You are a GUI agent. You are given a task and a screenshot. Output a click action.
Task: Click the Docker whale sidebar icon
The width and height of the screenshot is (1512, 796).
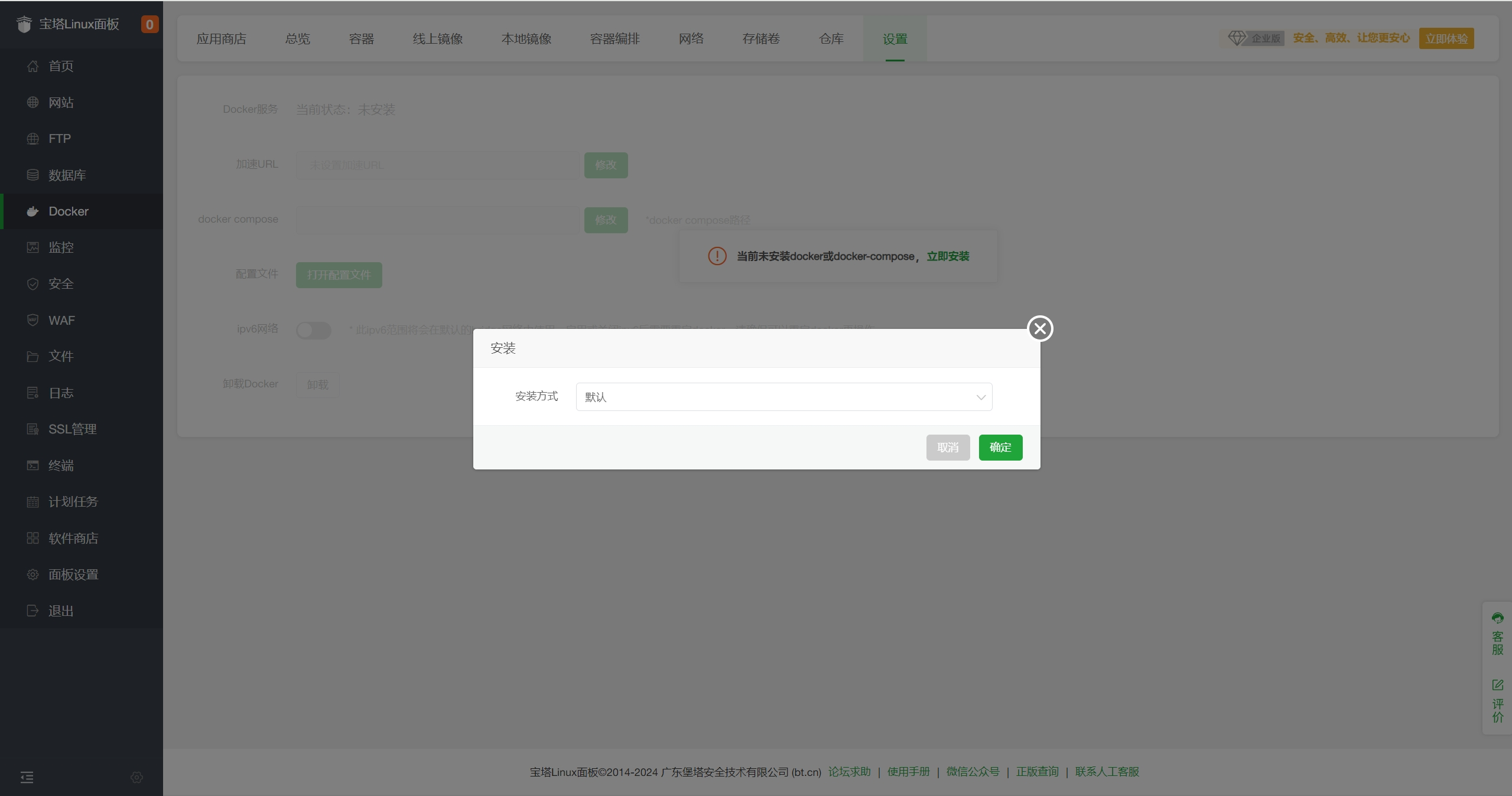tap(32, 211)
